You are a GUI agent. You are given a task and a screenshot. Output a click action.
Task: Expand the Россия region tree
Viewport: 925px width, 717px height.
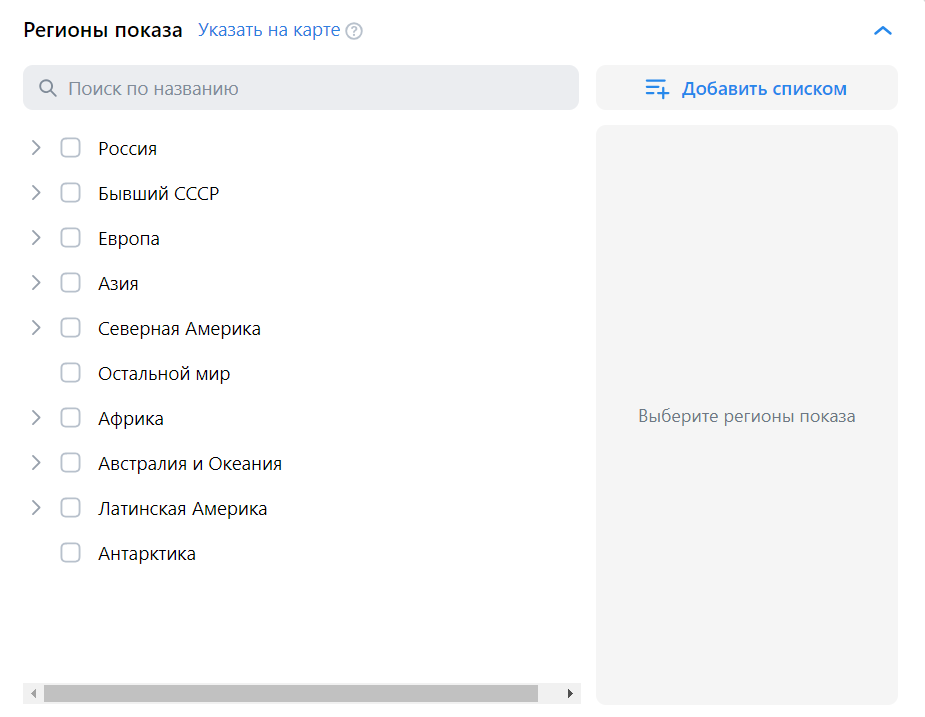click(x=36, y=148)
